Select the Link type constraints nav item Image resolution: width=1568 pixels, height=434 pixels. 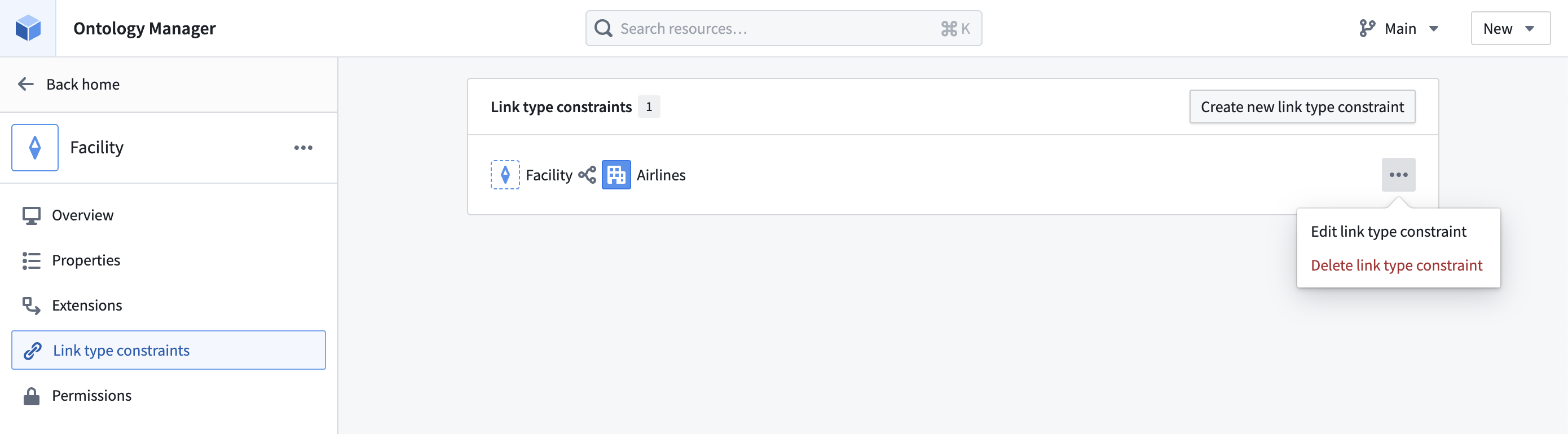coord(169,350)
